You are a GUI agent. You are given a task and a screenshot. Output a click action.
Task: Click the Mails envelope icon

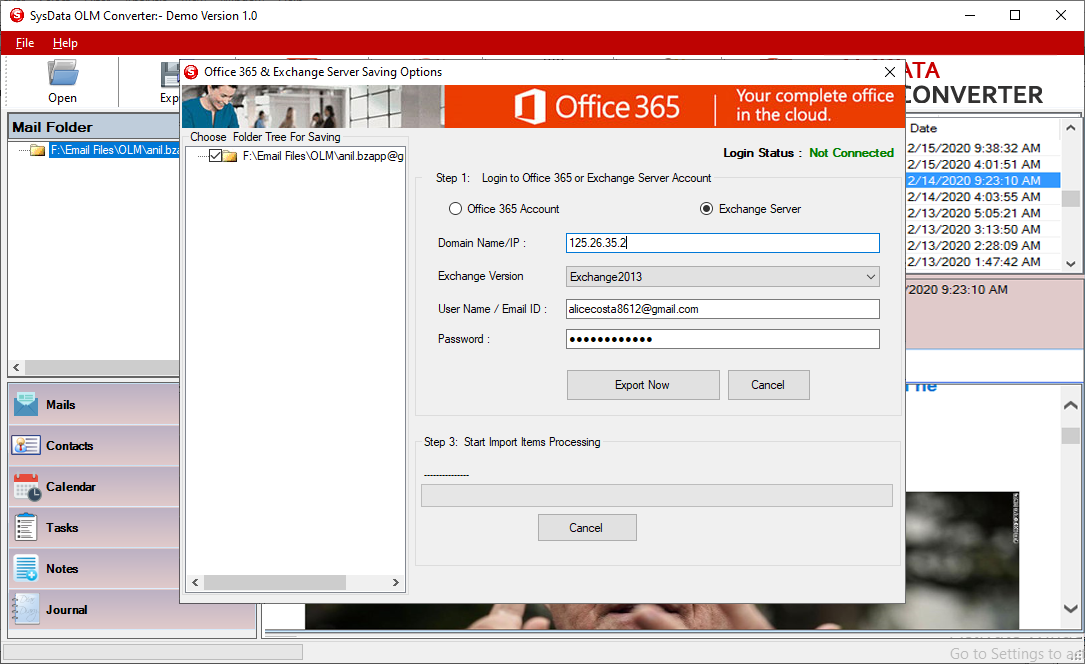(x=26, y=405)
